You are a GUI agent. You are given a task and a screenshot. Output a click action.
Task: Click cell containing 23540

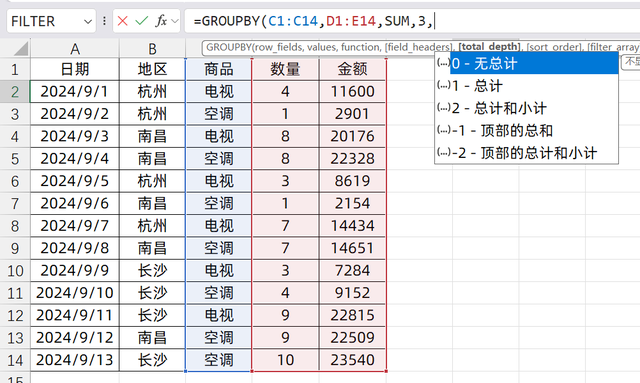pyautogui.click(x=353, y=360)
